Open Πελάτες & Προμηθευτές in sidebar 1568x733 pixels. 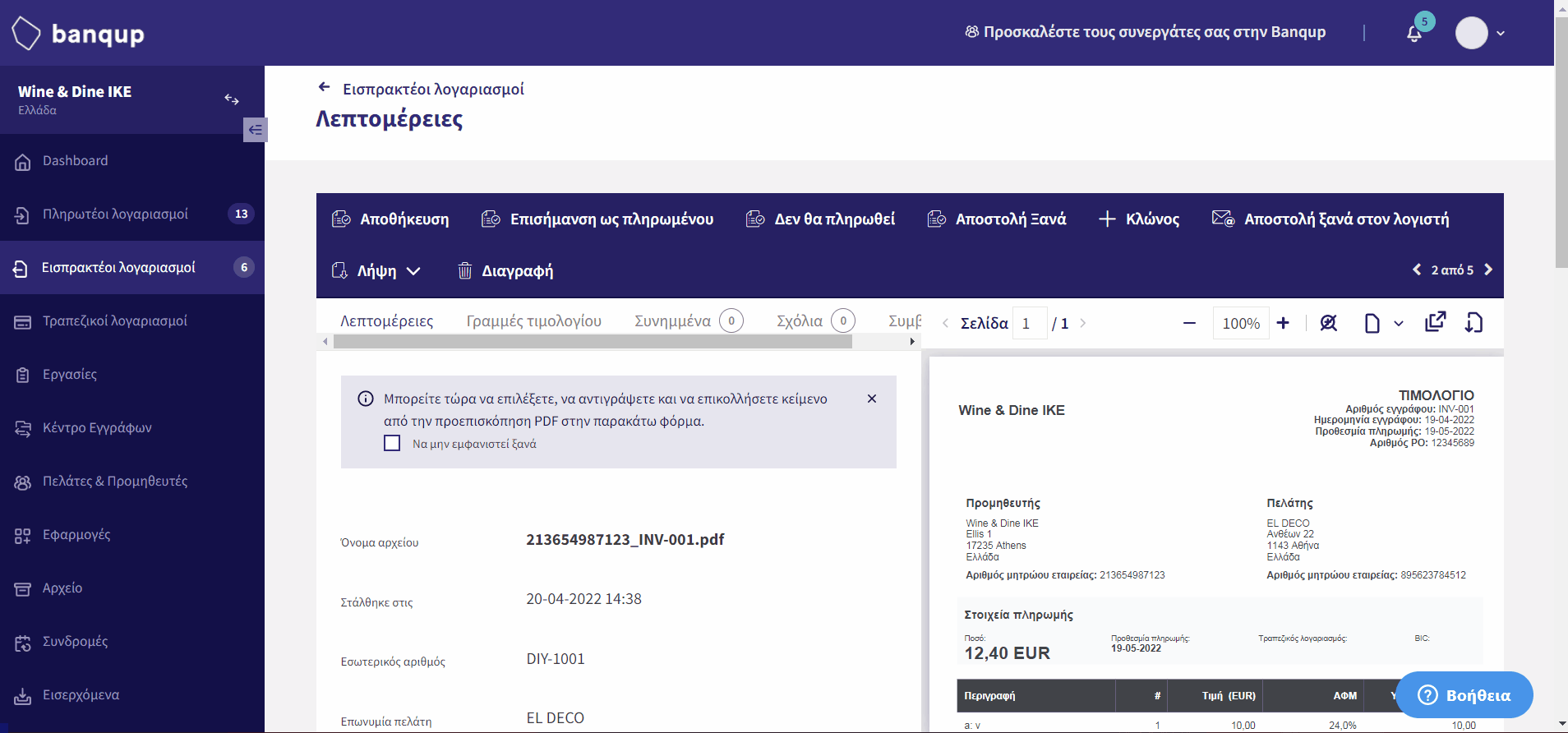pos(132,482)
